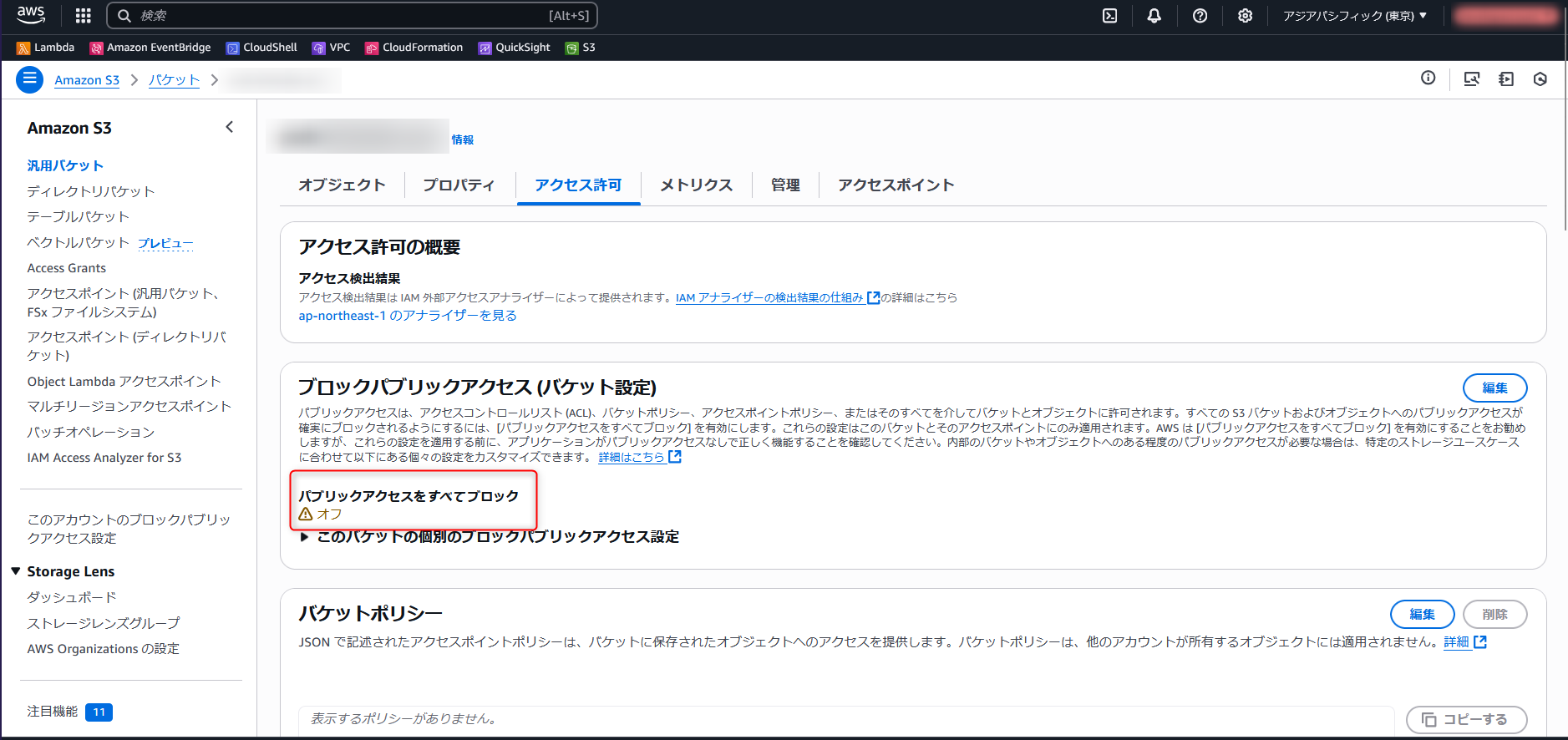Image resolution: width=1568 pixels, height=740 pixels.
Task: Switch to the プロパティ tab
Action: coord(459,185)
